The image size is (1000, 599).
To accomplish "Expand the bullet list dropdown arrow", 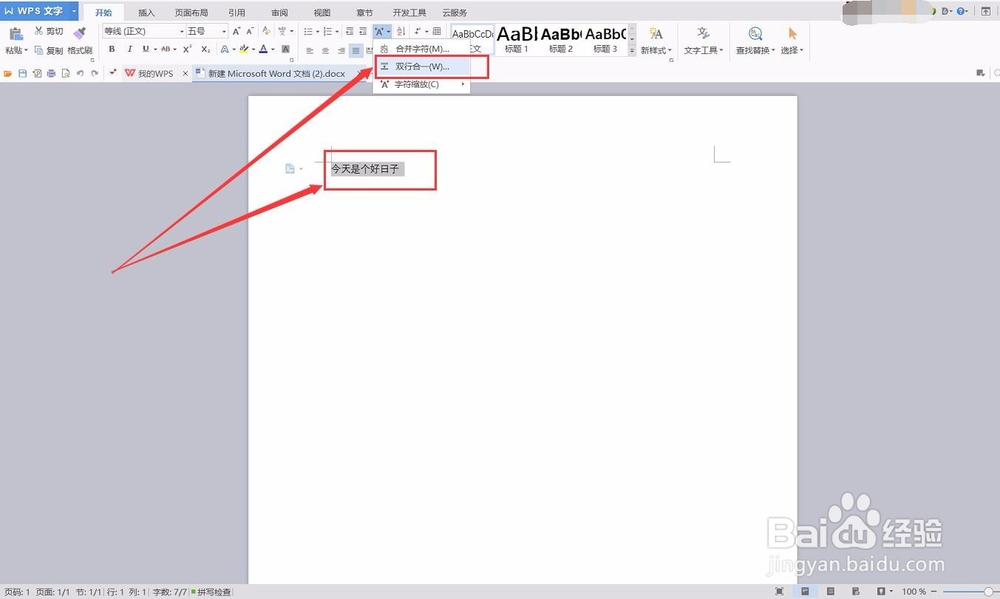I will [318, 31].
